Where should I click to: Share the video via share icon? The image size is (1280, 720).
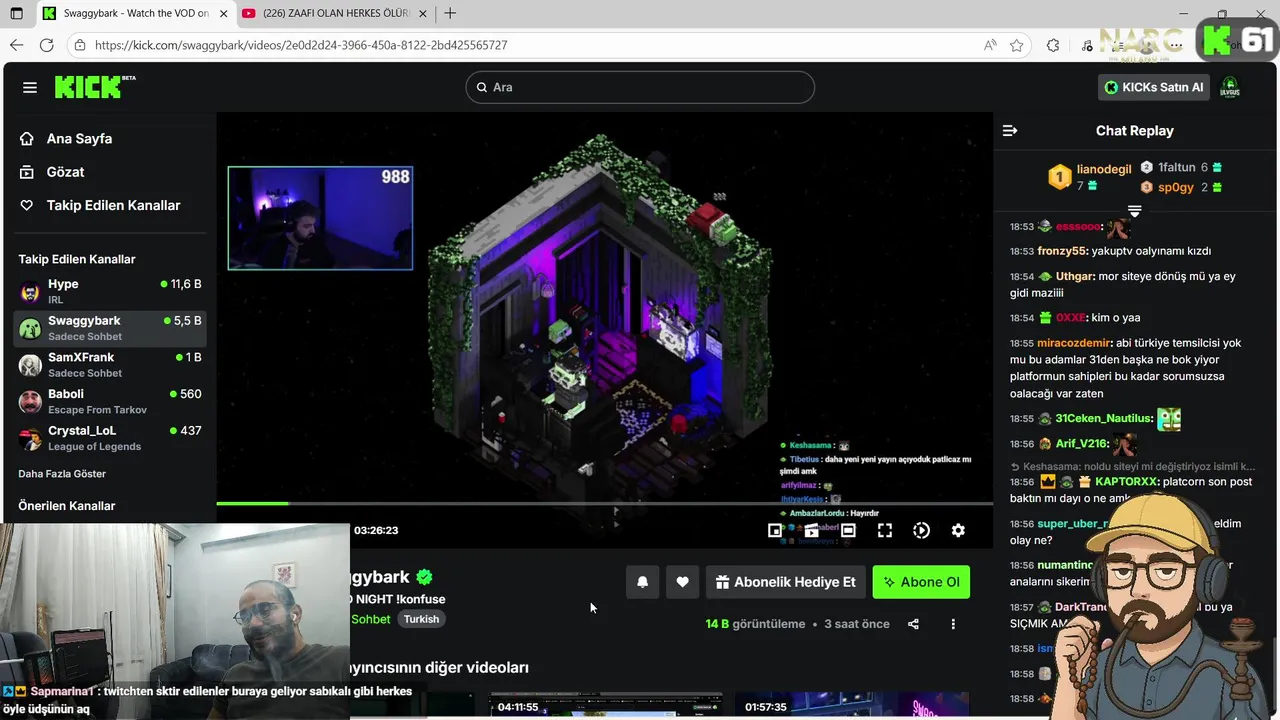pos(913,624)
